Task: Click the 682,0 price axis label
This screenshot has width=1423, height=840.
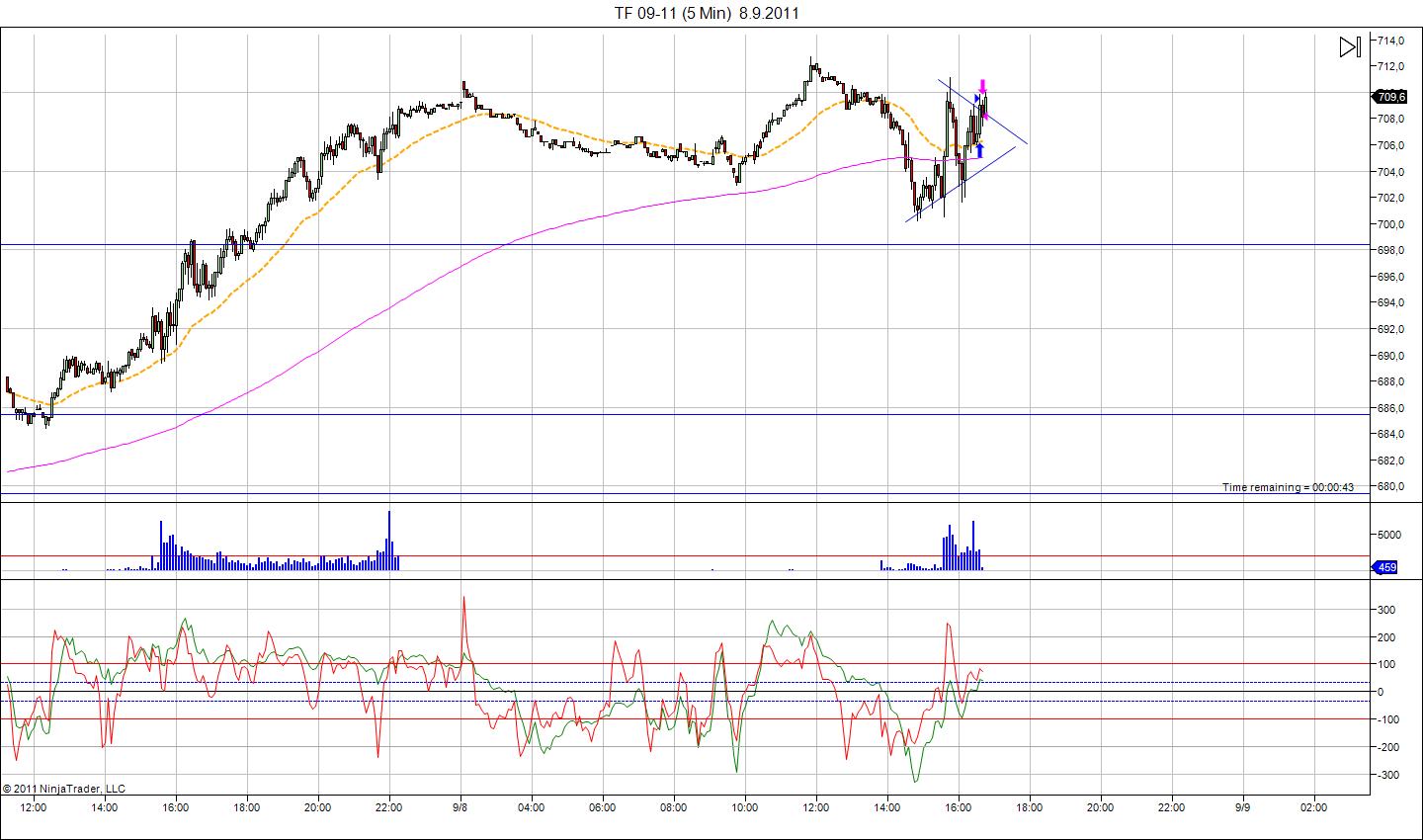Action: [x=1390, y=461]
